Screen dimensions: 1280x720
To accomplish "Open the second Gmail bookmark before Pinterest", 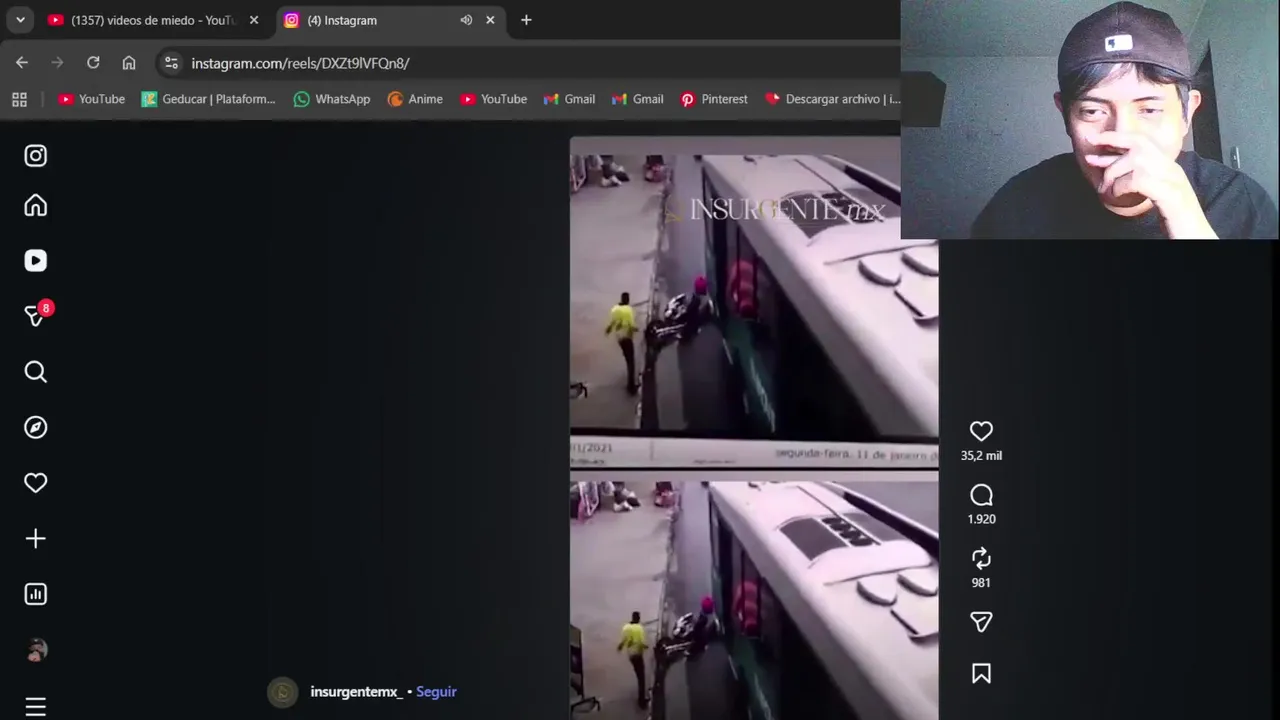I will coord(637,99).
